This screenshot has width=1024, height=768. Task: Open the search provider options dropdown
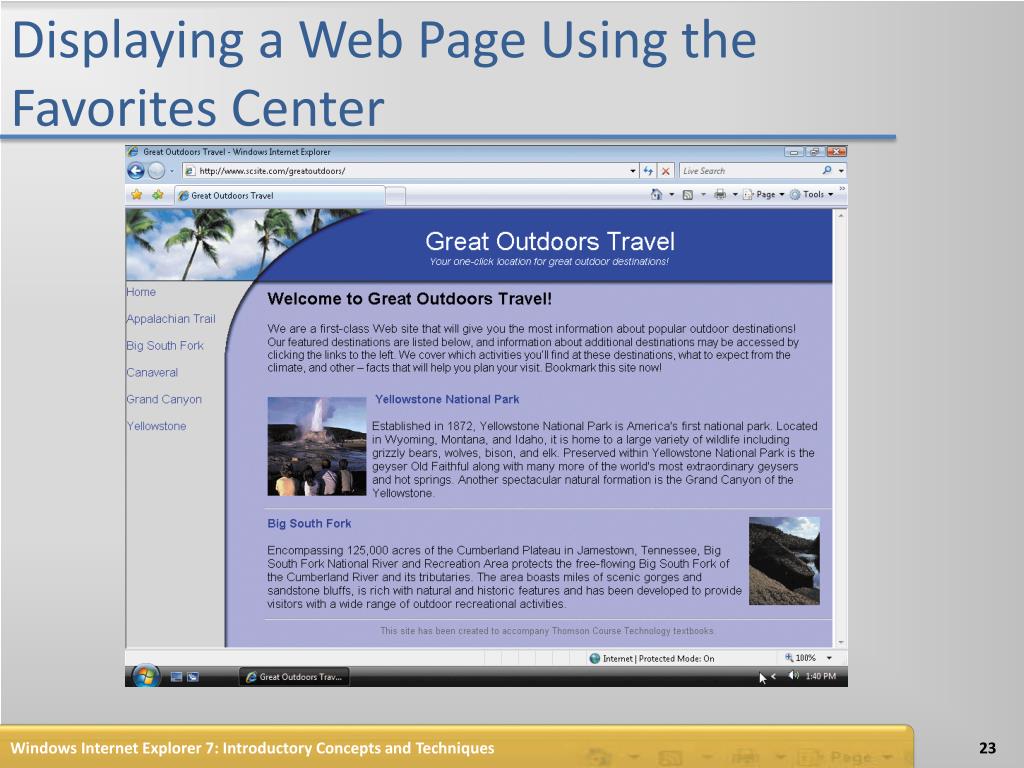point(841,171)
